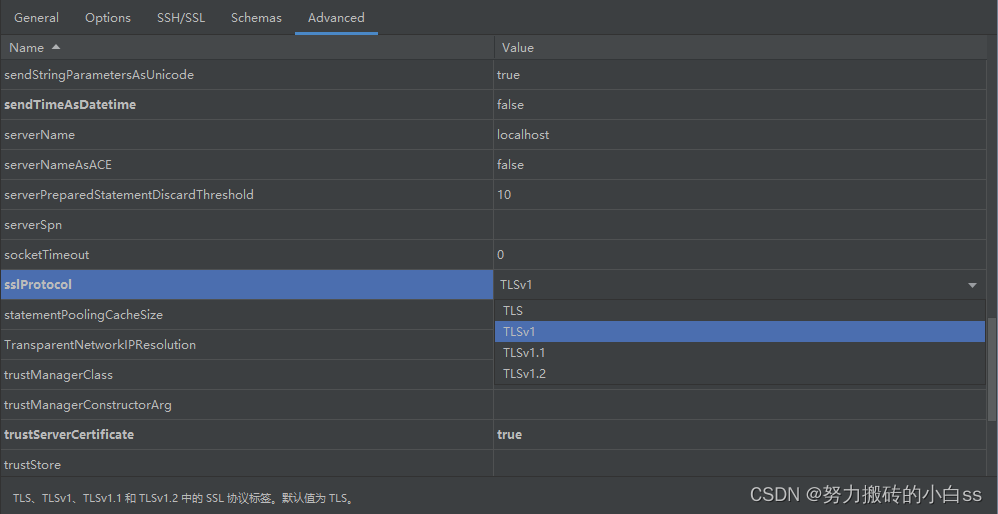Open the sslProtocol dropdown arrow
Screen dimensions: 998x514
(x=972, y=286)
